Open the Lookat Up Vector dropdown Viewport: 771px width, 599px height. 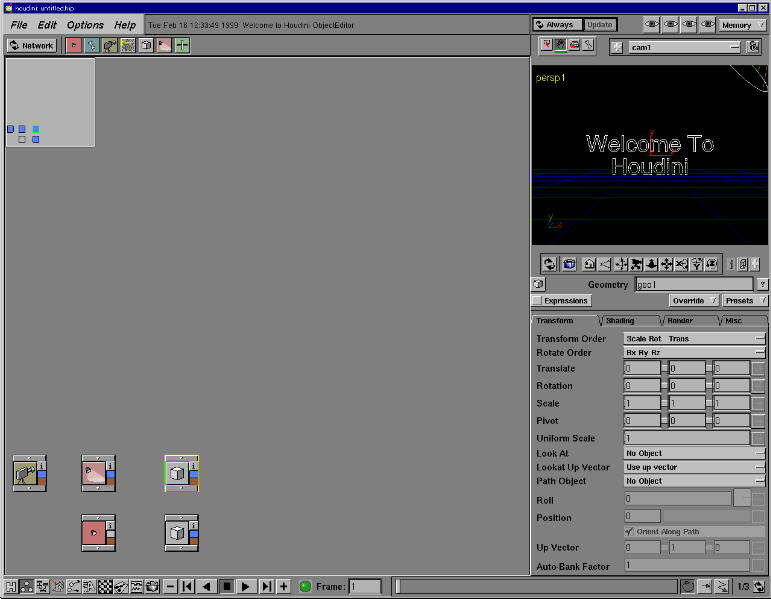[x=694, y=467]
